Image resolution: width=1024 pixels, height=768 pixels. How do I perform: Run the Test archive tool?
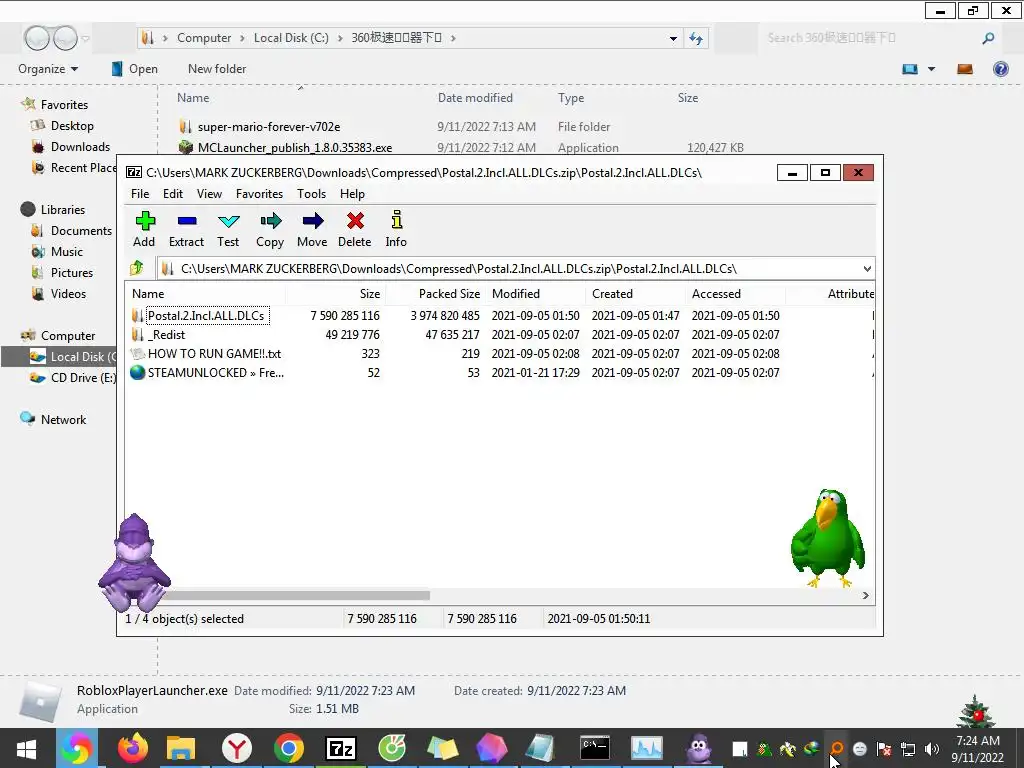228,229
